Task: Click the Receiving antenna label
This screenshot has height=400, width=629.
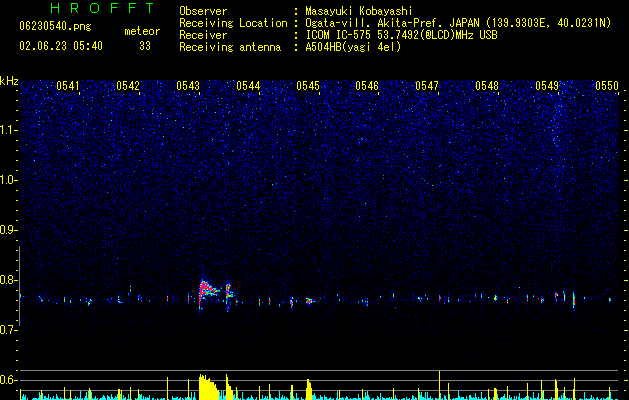Action: pyautogui.click(x=230, y=47)
